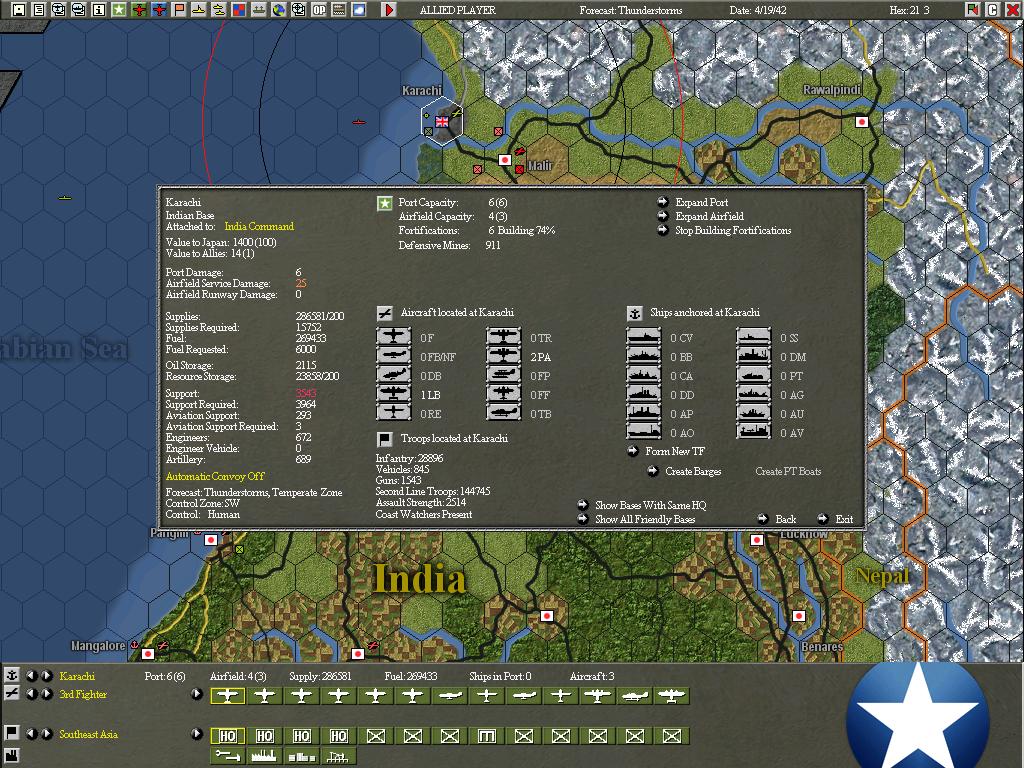Image resolution: width=1024 pixels, height=768 pixels.
Task: Select next land unit after Southeast Asia
Action: click(47, 733)
